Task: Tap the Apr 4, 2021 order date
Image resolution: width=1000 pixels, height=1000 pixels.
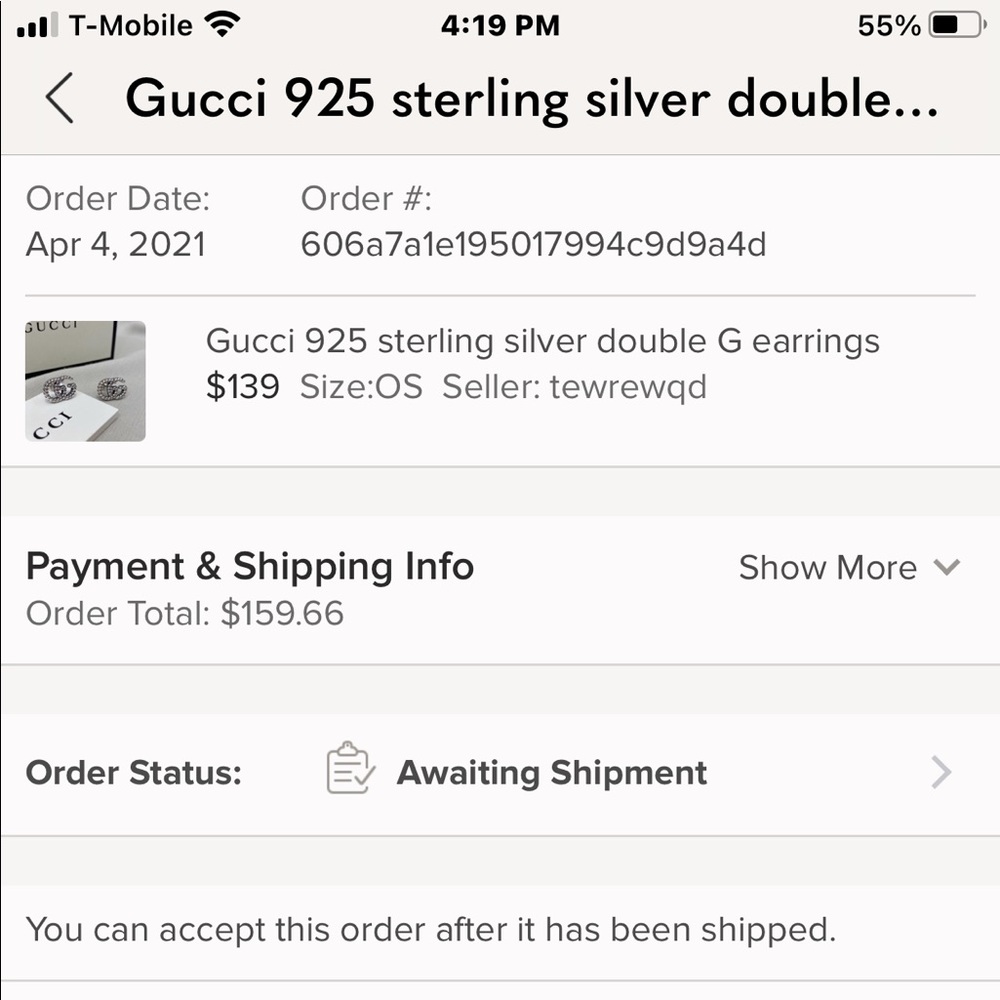Action: click(x=116, y=243)
